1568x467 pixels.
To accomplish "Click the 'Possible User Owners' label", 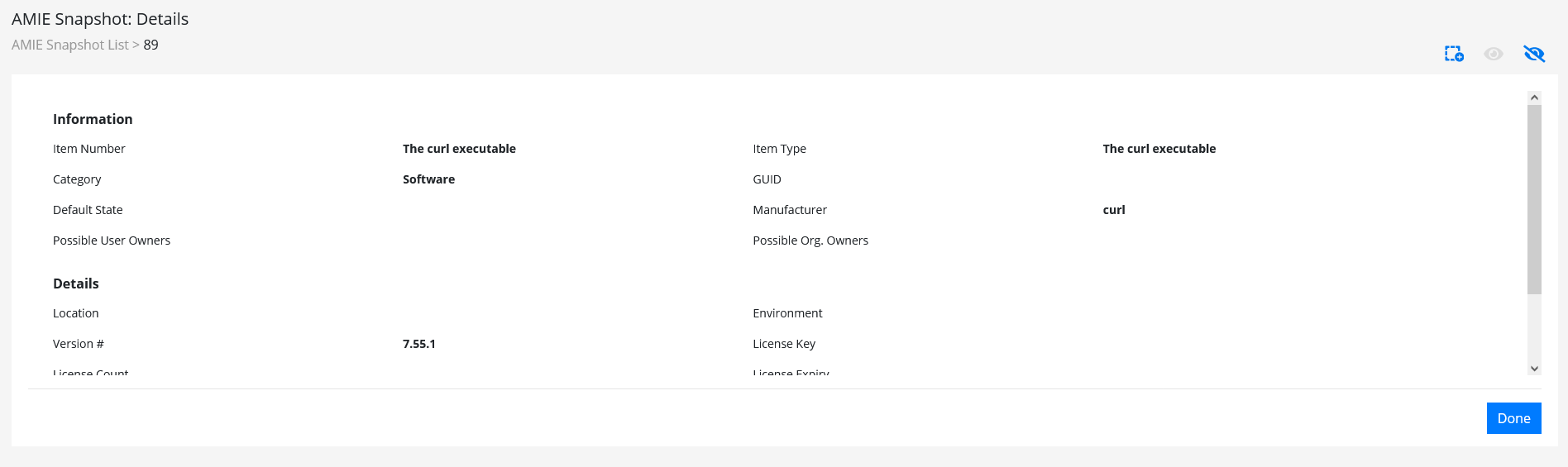I will click(112, 241).
